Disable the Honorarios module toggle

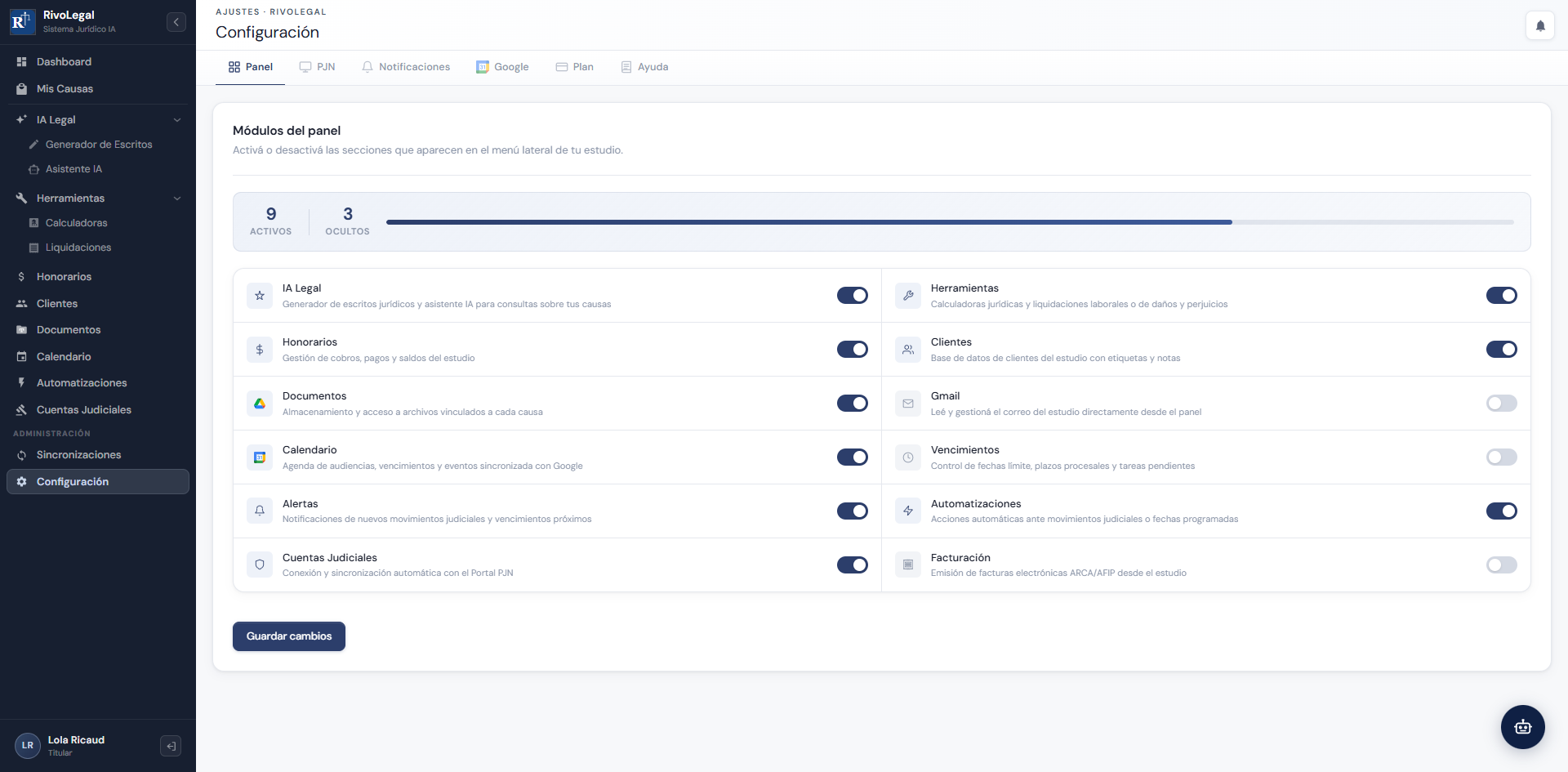(x=853, y=350)
